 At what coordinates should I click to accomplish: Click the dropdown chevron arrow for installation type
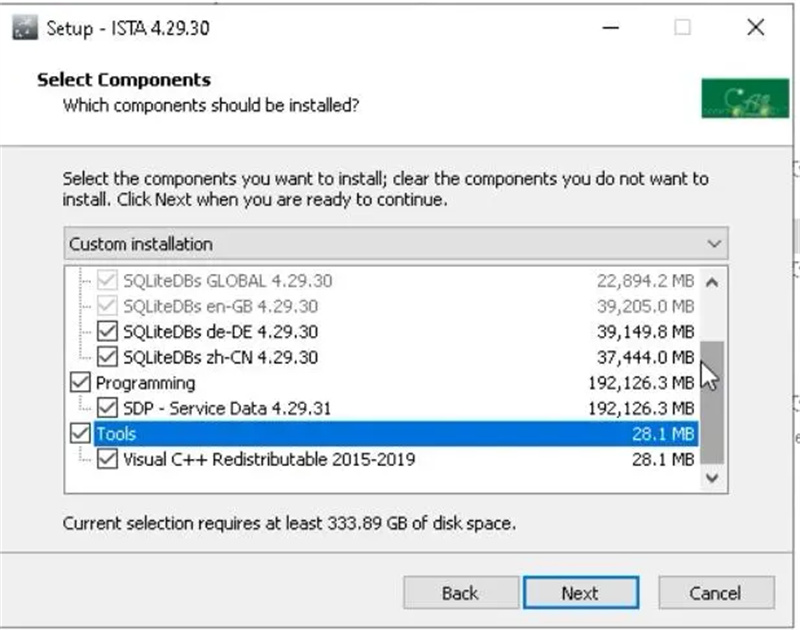pos(714,244)
